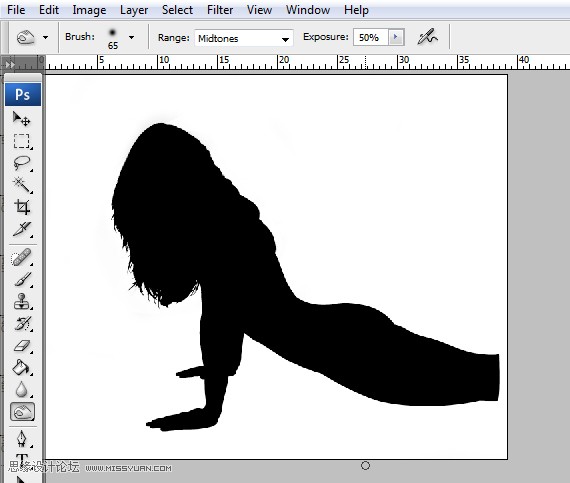Toggle the active Burn tool button

[22, 412]
